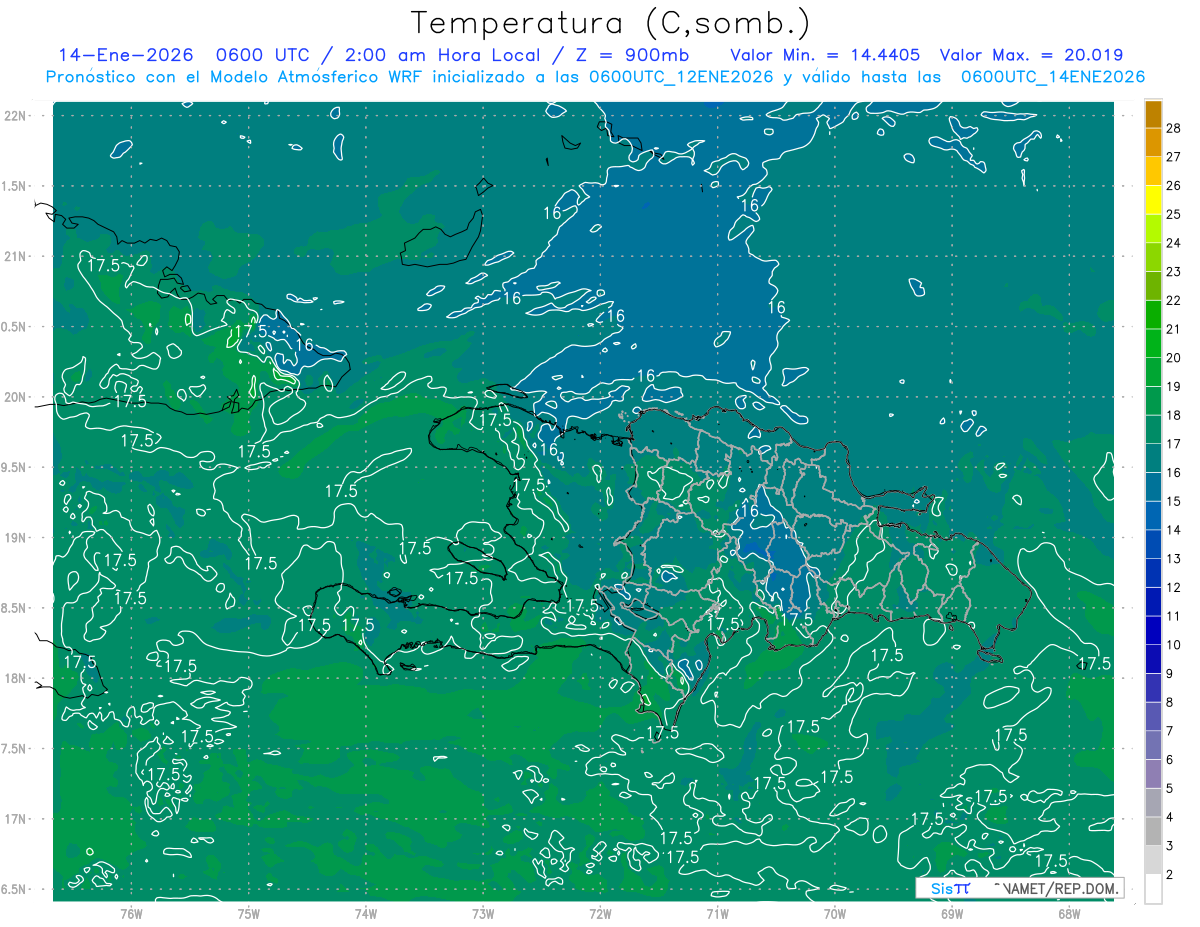Click the 22N latitude axis label
This screenshot has width=1200, height=927.
pyautogui.click(x=16, y=116)
